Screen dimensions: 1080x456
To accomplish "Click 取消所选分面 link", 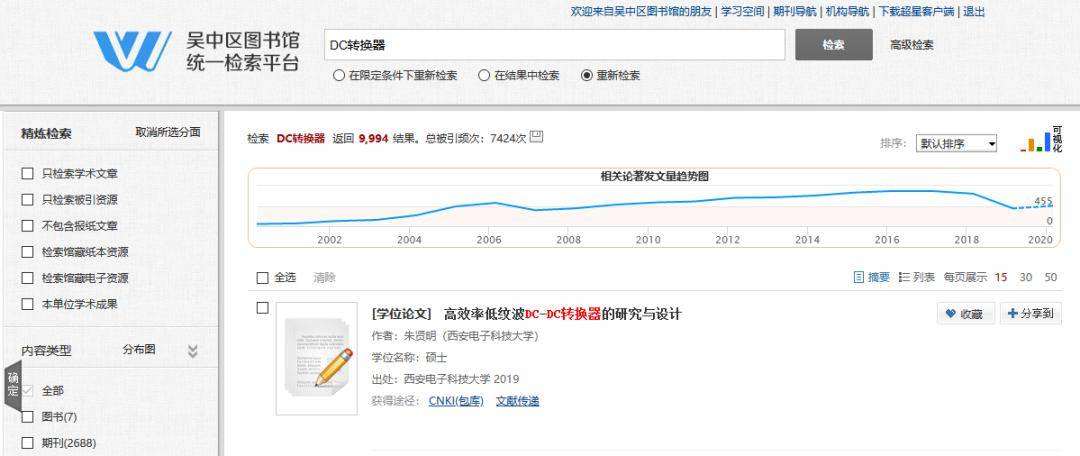I will tap(168, 132).
